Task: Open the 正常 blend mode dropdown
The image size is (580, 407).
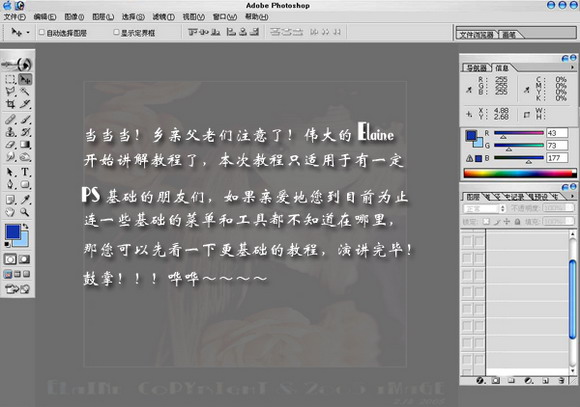Action: [x=484, y=209]
